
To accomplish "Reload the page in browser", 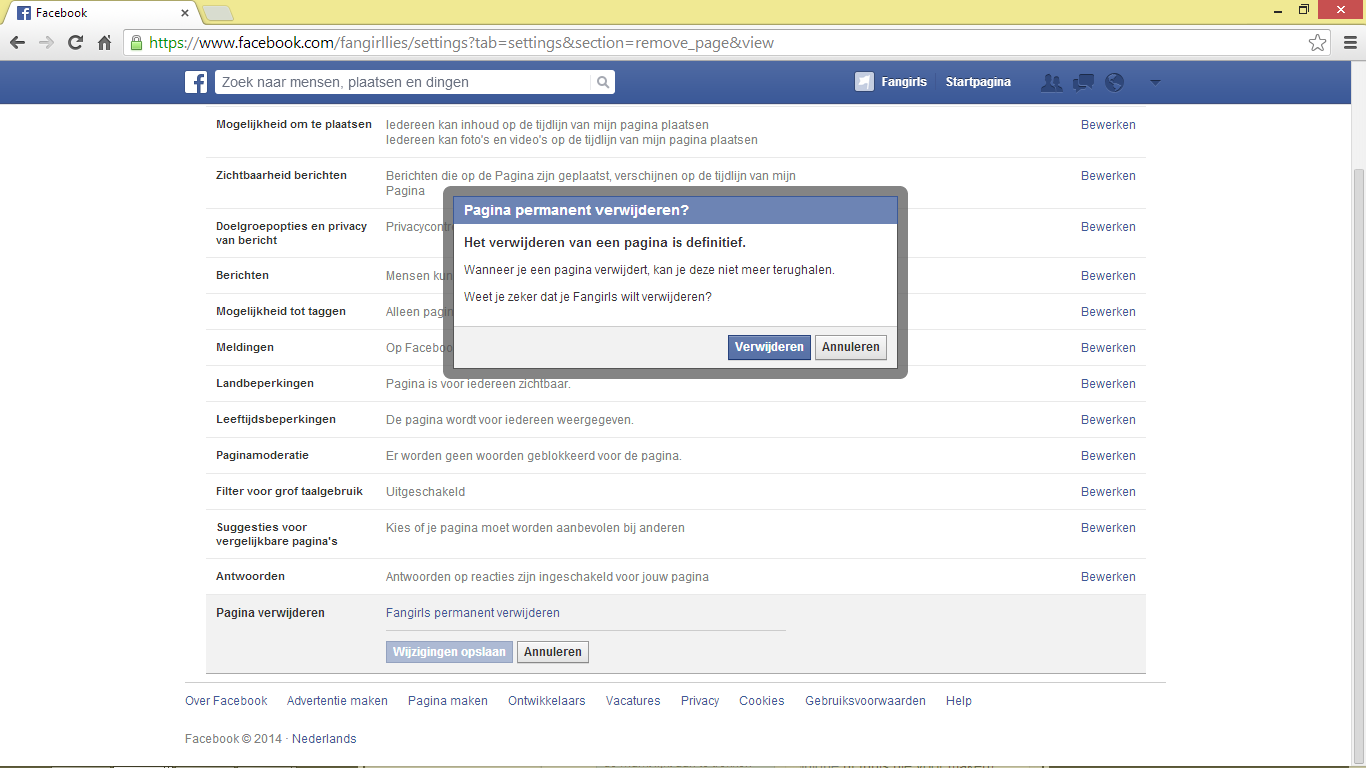I will tap(75, 43).
